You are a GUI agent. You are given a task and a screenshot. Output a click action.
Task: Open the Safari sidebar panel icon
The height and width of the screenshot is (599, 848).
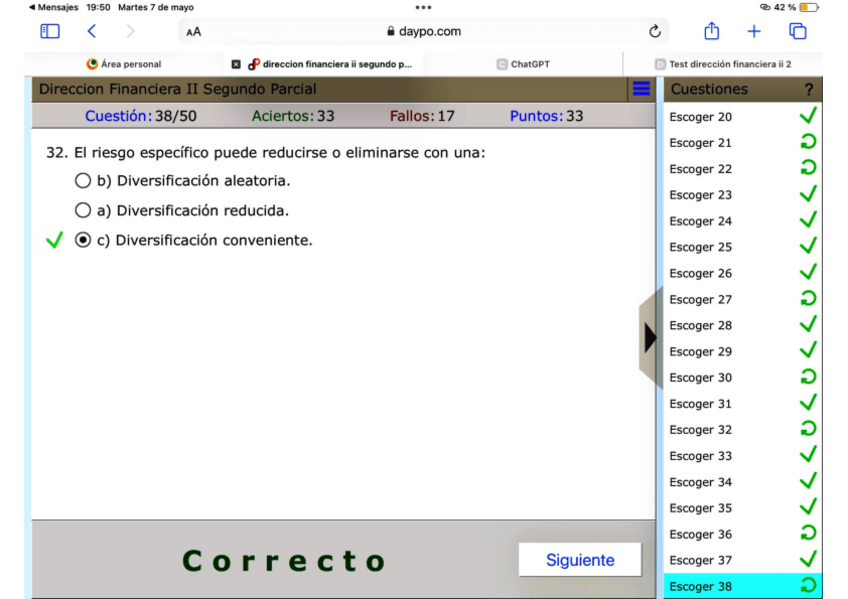49,31
